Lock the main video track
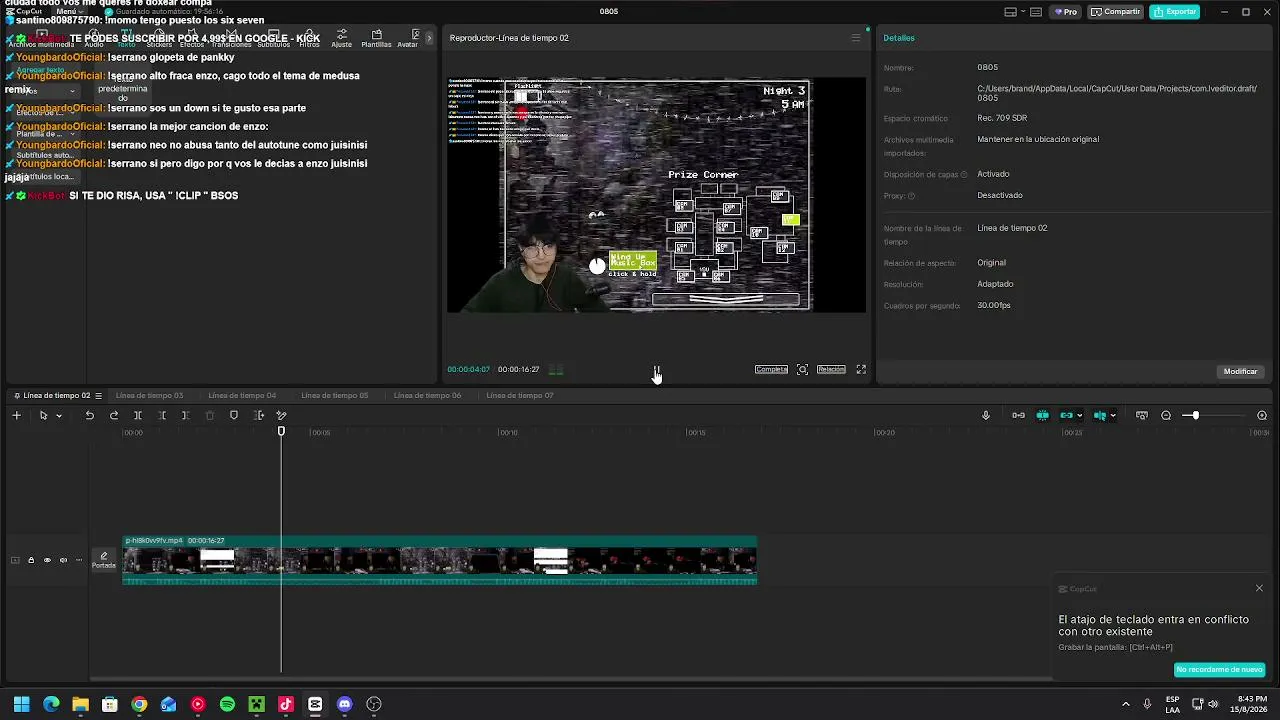The image size is (1280, 720). 31,560
